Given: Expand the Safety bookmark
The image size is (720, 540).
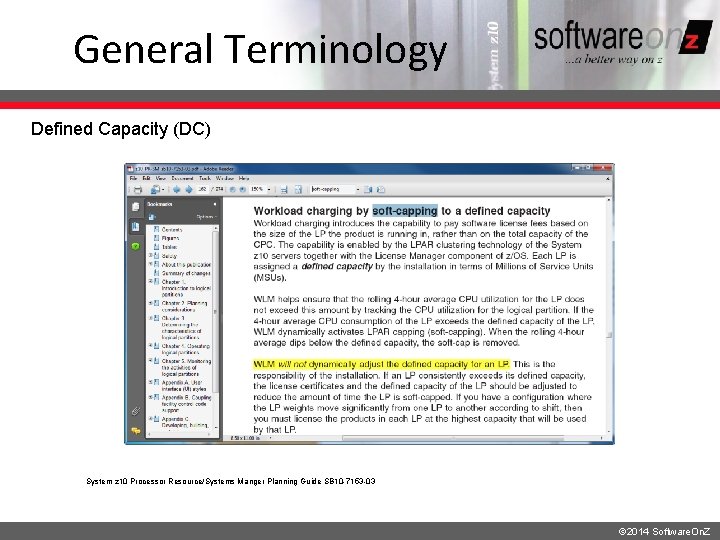Looking at the screenshot, I should [150, 255].
